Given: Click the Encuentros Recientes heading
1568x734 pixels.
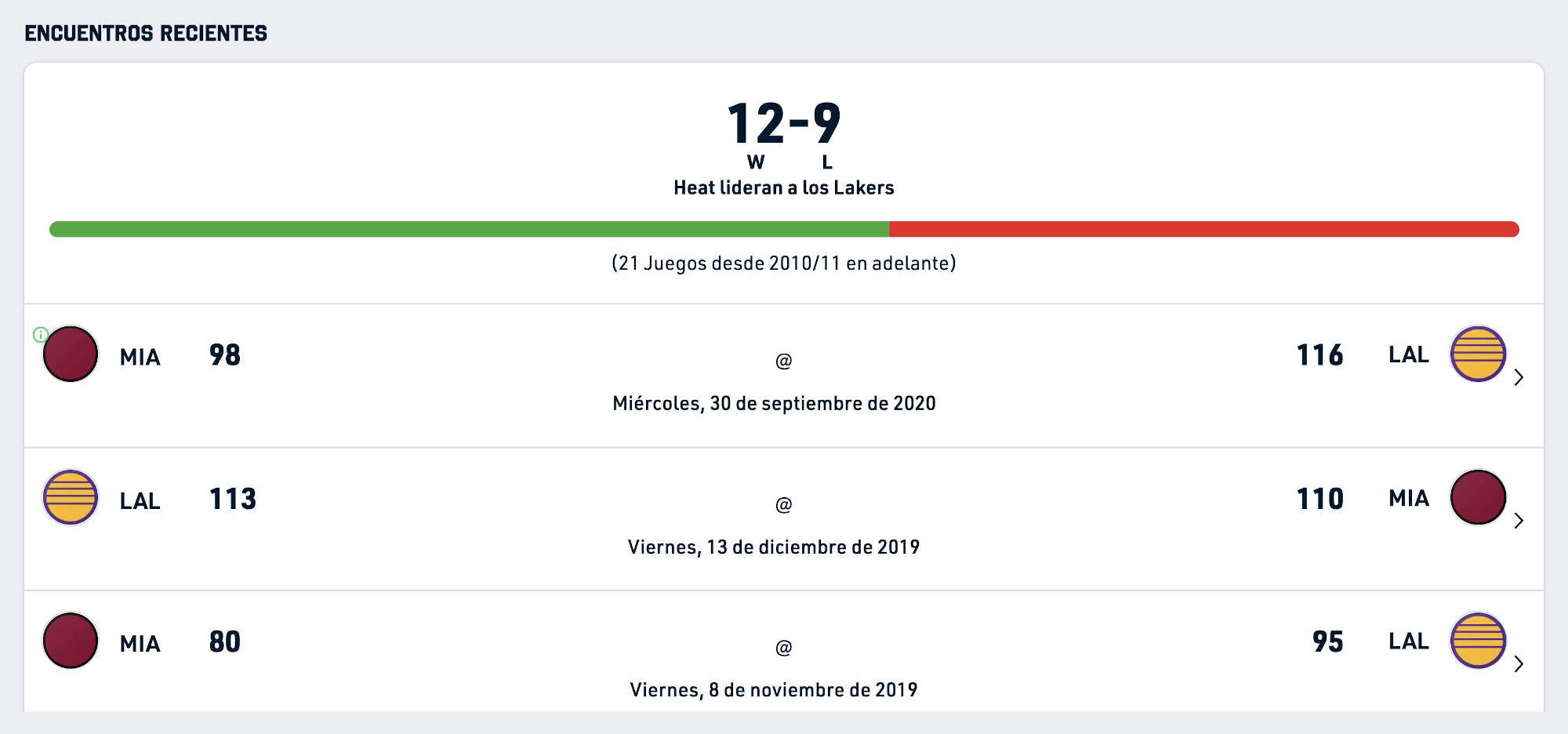Looking at the screenshot, I should 146,33.
